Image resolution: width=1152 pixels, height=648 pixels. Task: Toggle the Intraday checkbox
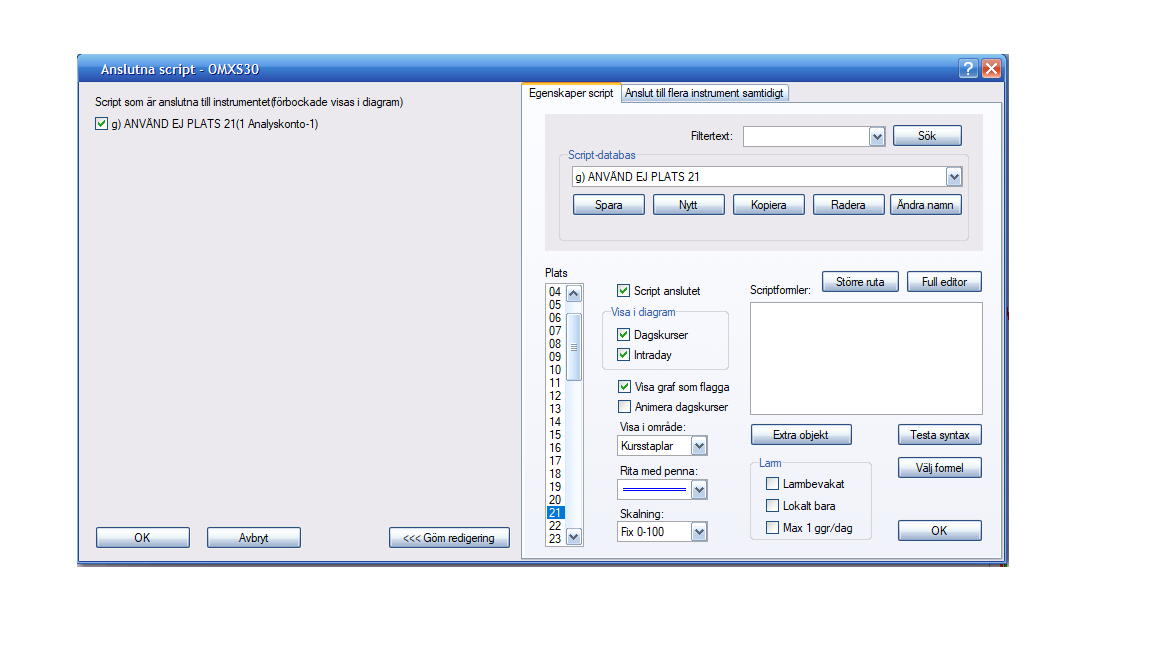click(624, 355)
